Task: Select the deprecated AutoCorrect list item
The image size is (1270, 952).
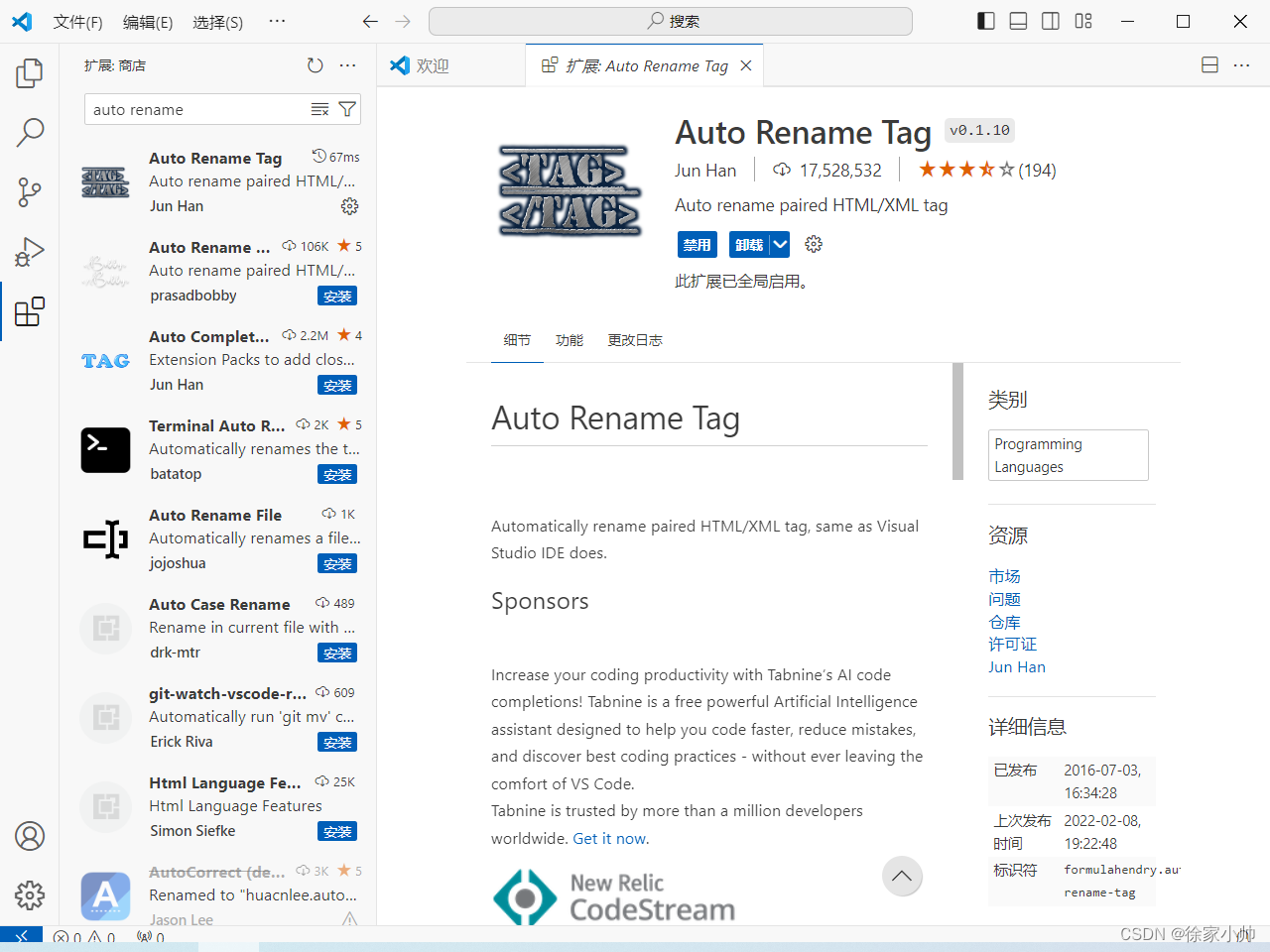Action: click(218, 894)
